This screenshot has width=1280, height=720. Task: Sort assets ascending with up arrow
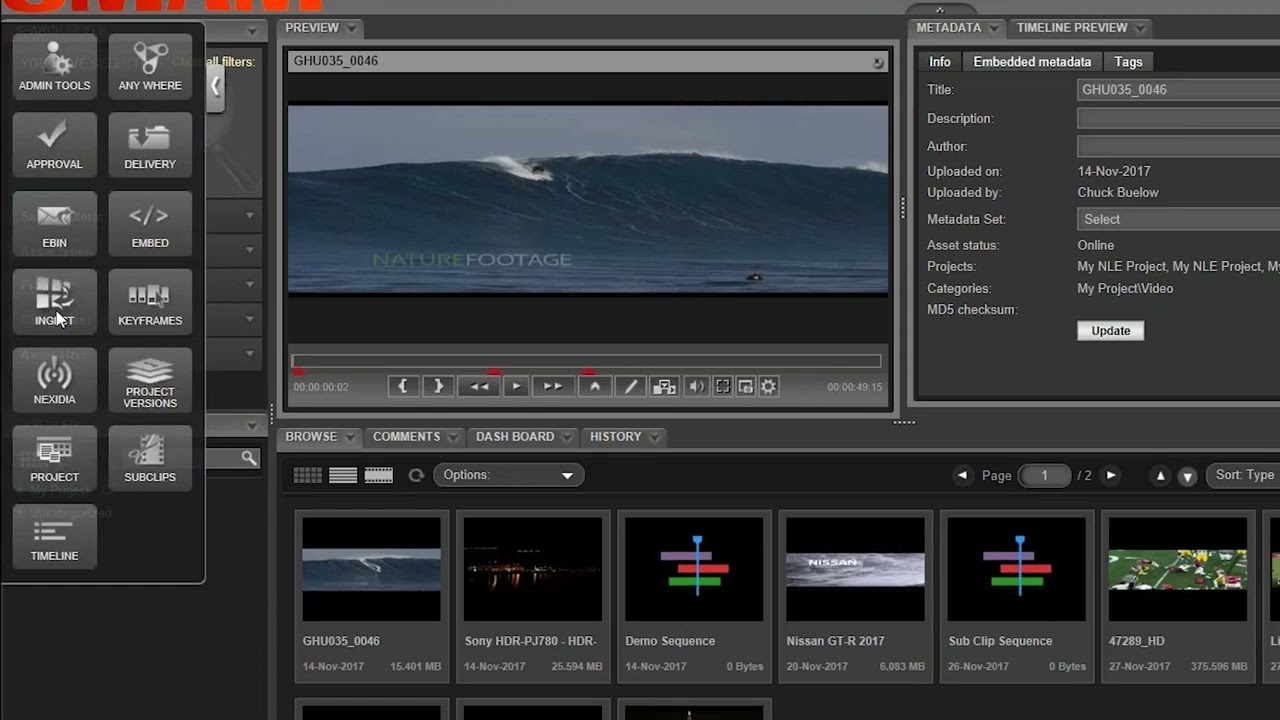tap(1160, 476)
